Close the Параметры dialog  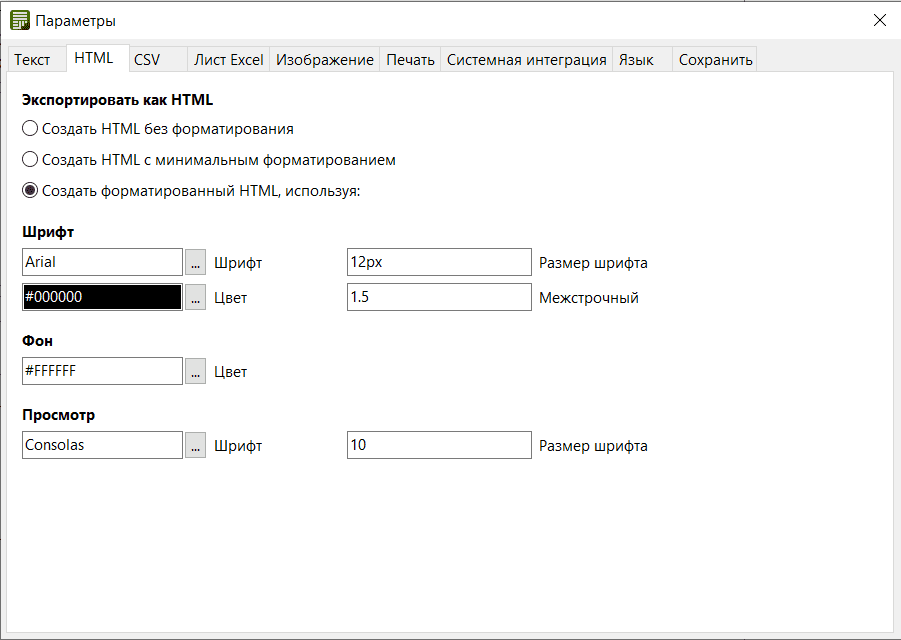[x=879, y=20]
